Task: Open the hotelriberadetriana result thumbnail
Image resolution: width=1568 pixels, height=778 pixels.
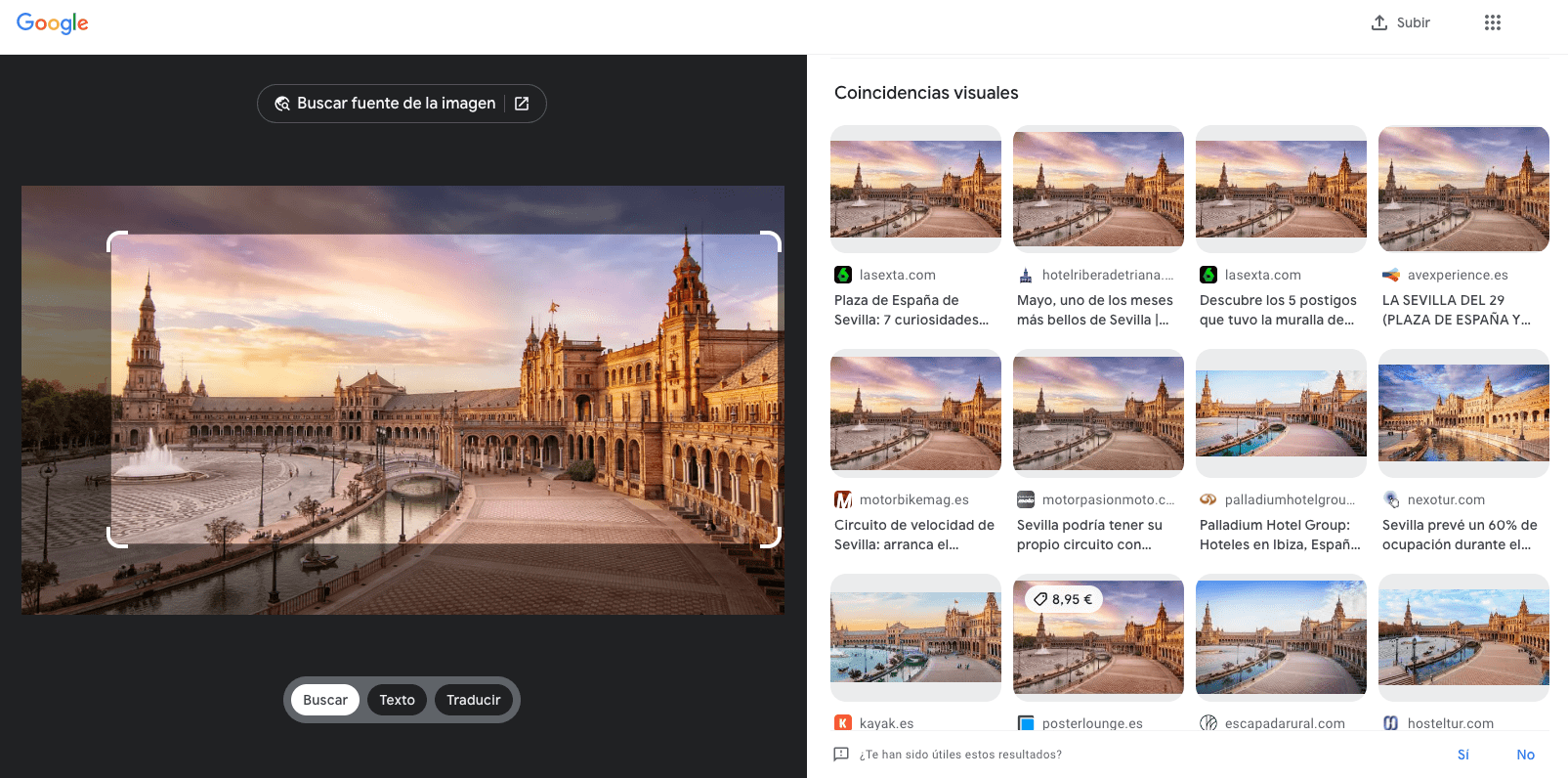Action: 1098,189
